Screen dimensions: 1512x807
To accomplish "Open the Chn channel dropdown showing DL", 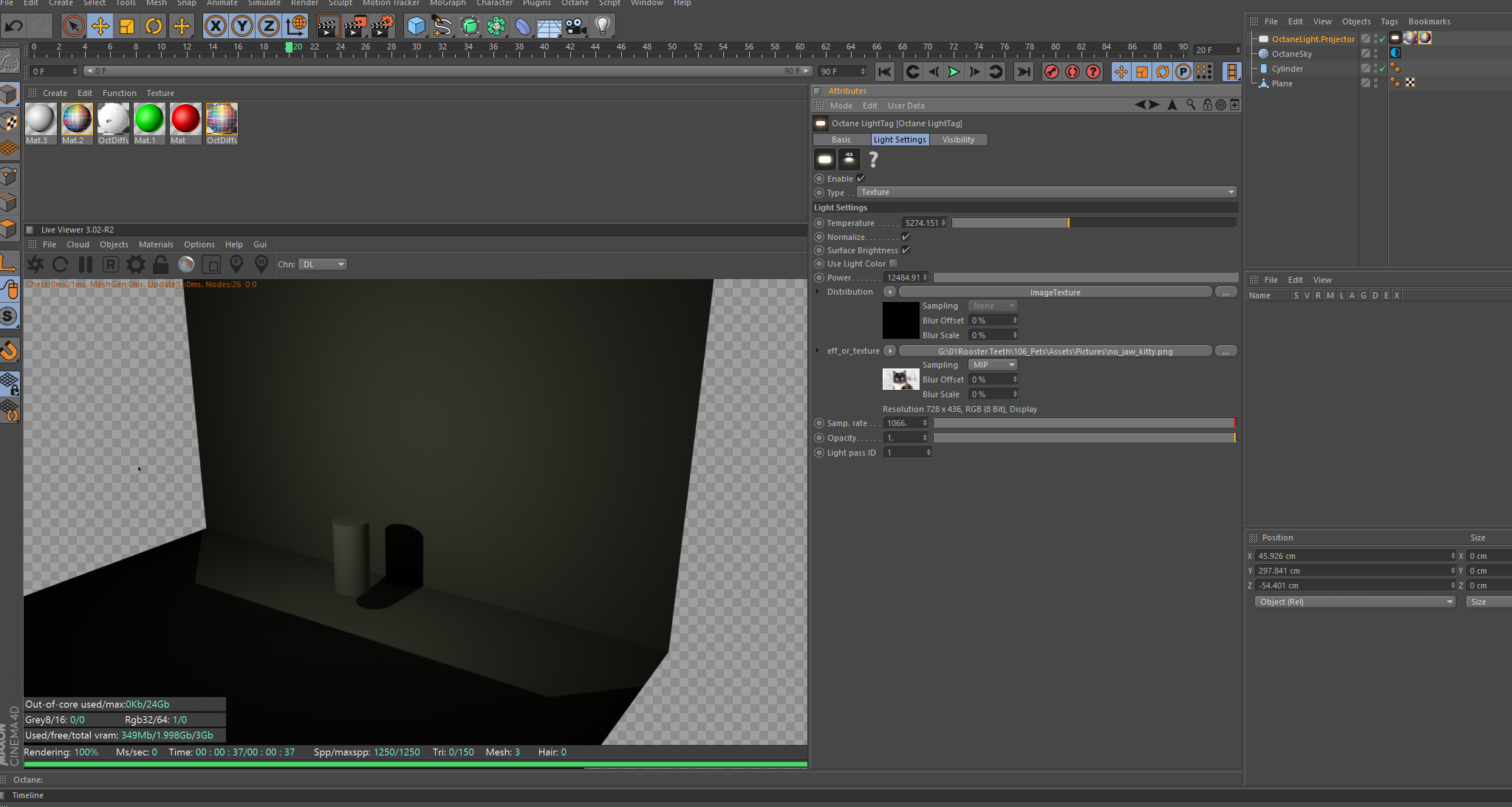I will click(x=323, y=264).
